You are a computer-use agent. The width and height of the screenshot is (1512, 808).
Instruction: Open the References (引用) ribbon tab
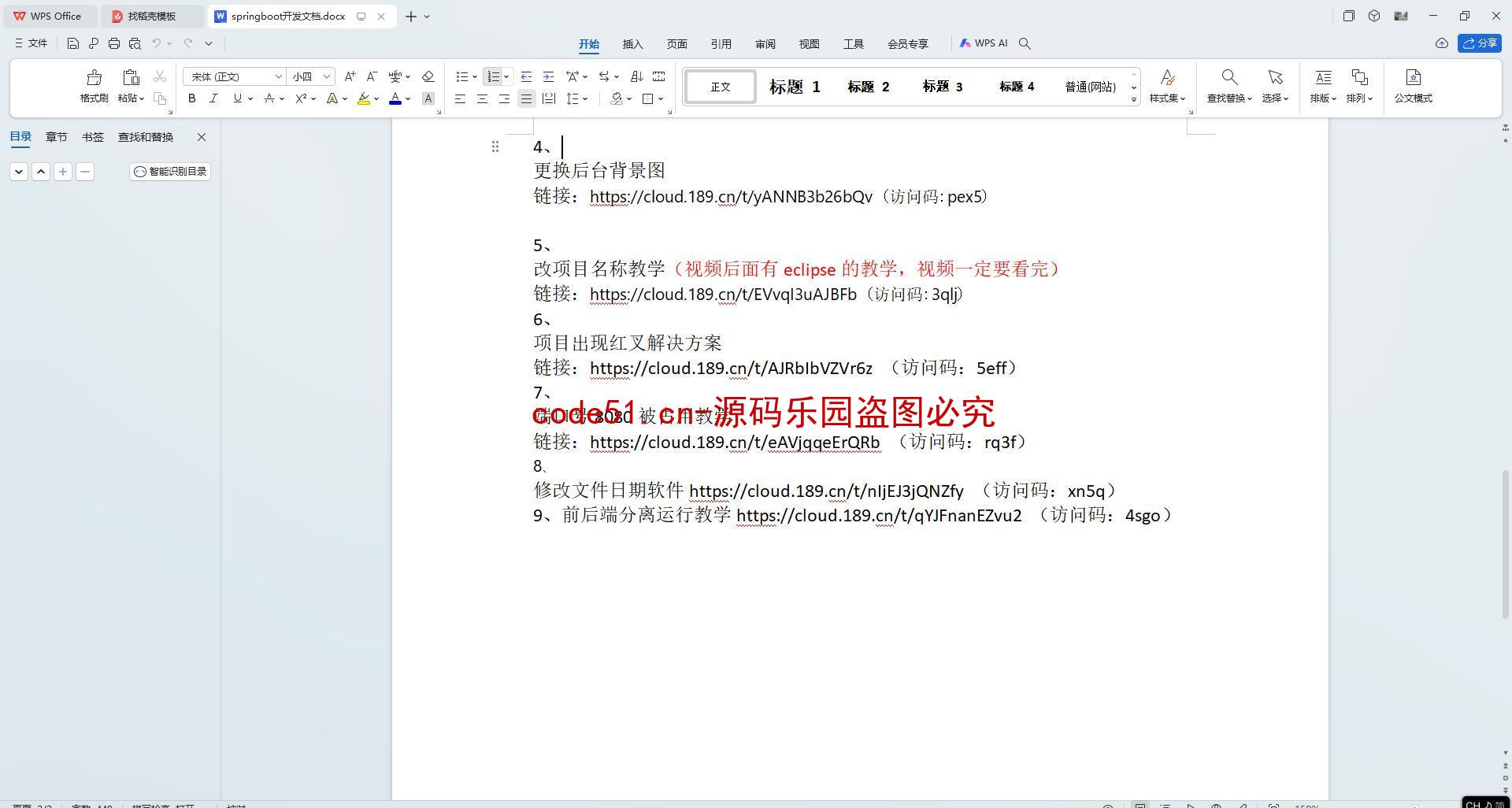coord(721,44)
